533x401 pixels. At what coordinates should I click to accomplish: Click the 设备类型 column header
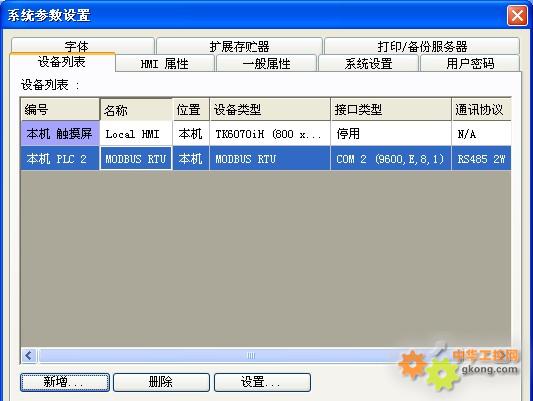[270, 109]
